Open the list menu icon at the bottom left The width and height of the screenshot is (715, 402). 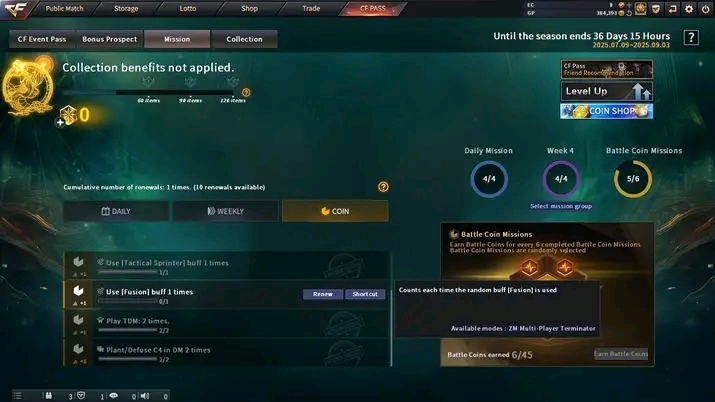coord(17,396)
